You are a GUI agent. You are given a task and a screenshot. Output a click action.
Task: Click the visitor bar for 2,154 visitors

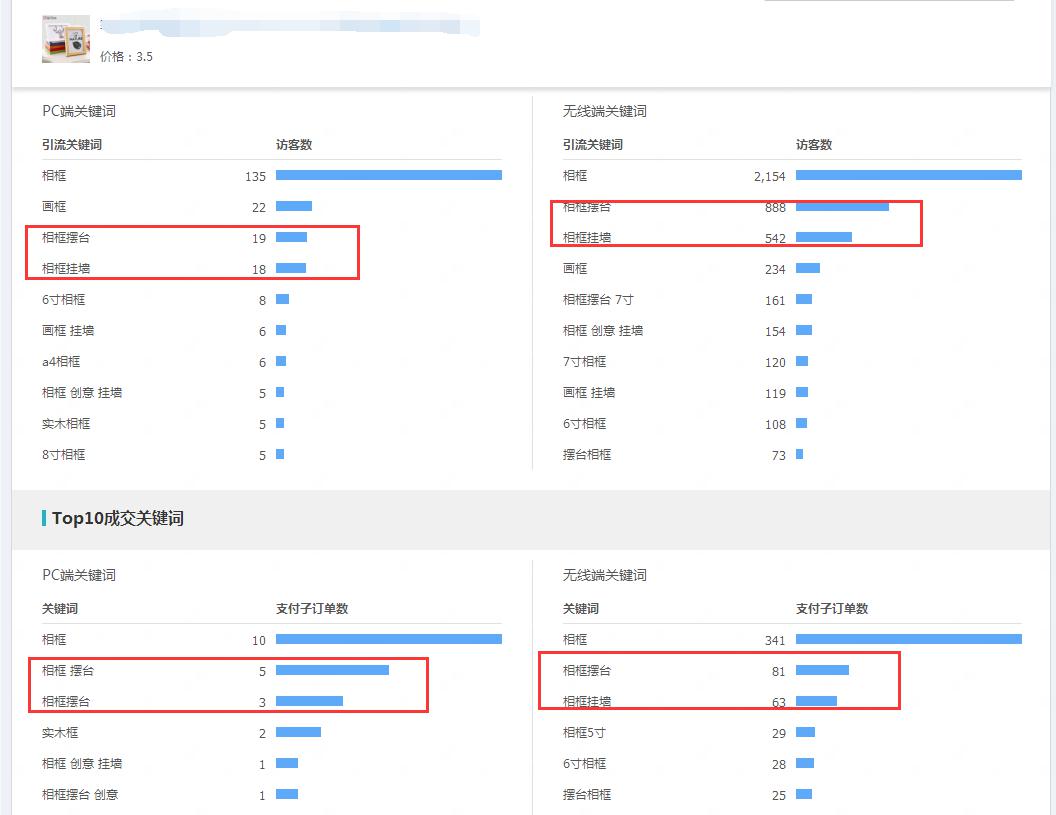908,175
